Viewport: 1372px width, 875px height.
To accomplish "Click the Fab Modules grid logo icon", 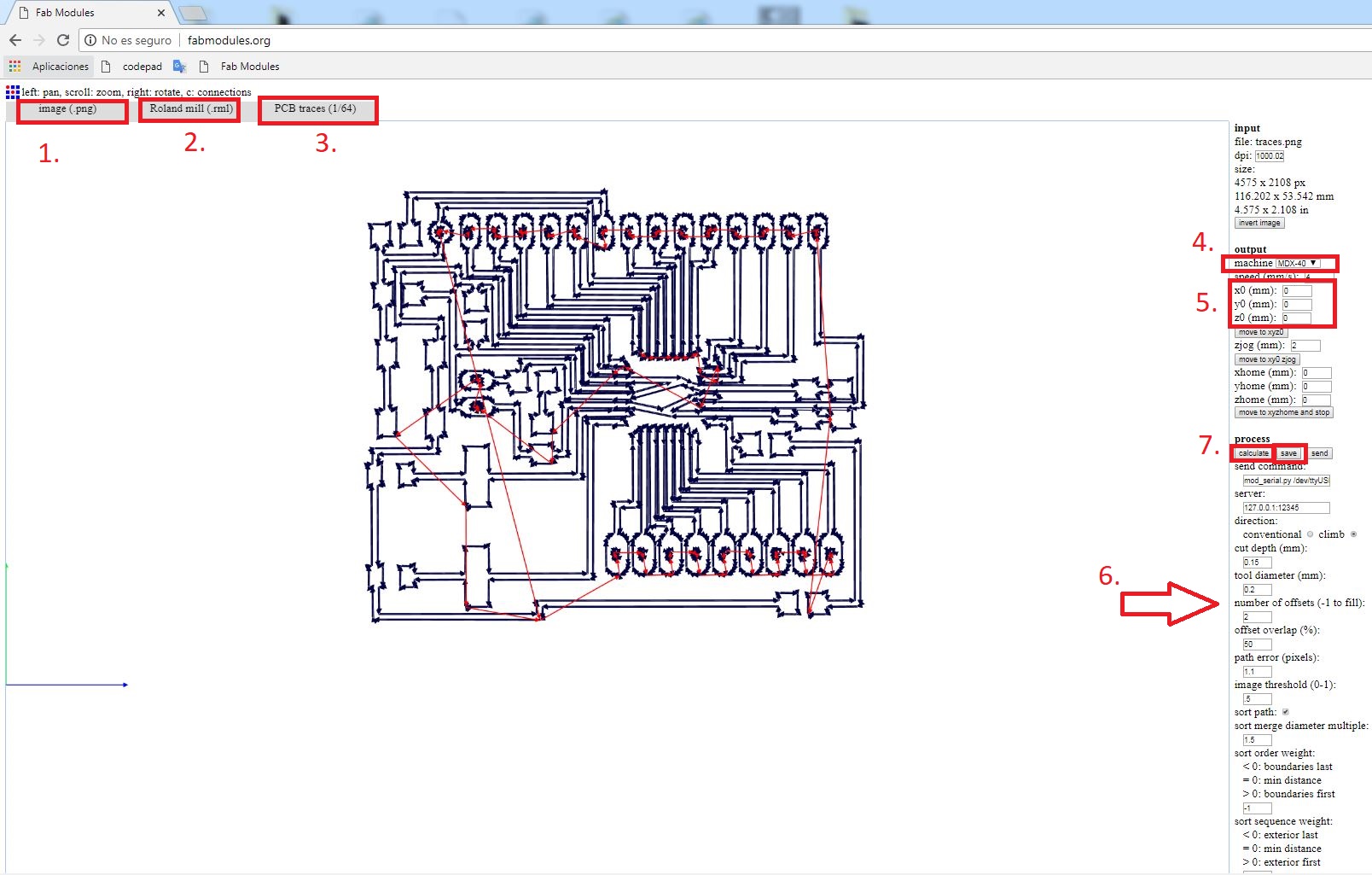I will [x=13, y=91].
